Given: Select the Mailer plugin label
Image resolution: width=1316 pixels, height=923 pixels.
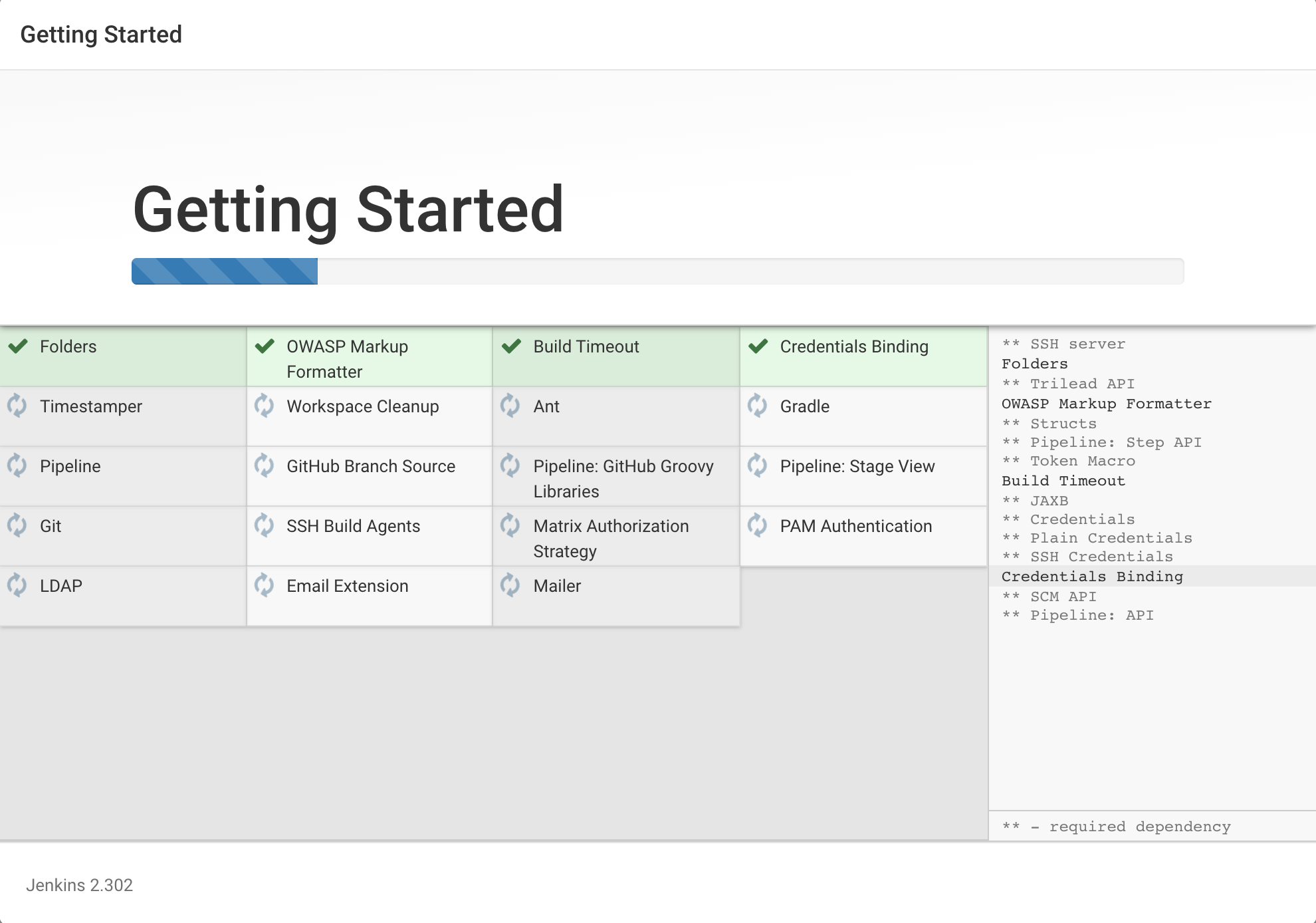Looking at the screenshot, I should [557, 586].
